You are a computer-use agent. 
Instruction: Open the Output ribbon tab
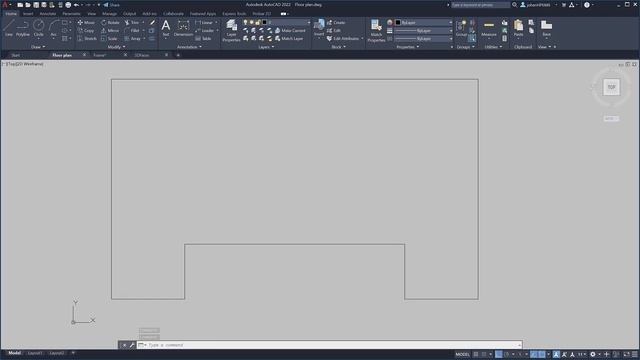click(129, 13)
